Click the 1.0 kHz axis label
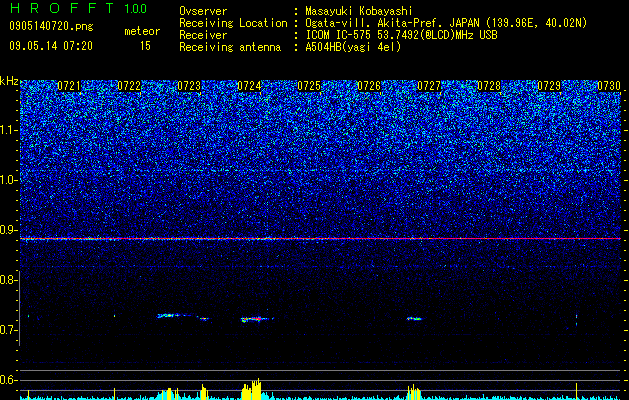This screenshot has width=629, height=400. pos(10,180)
